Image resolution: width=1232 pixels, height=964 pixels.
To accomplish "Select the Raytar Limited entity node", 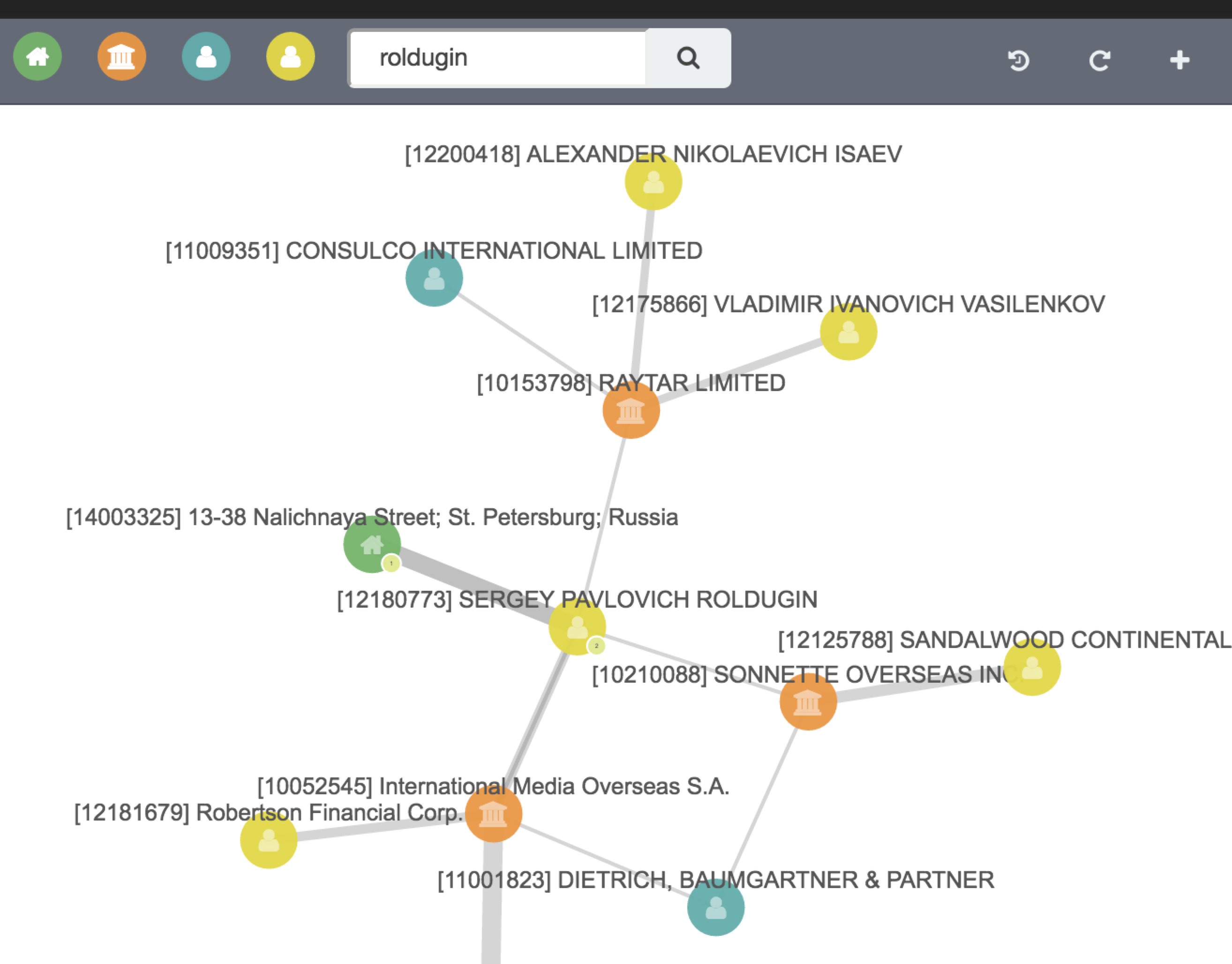I will tap(631, 410).
